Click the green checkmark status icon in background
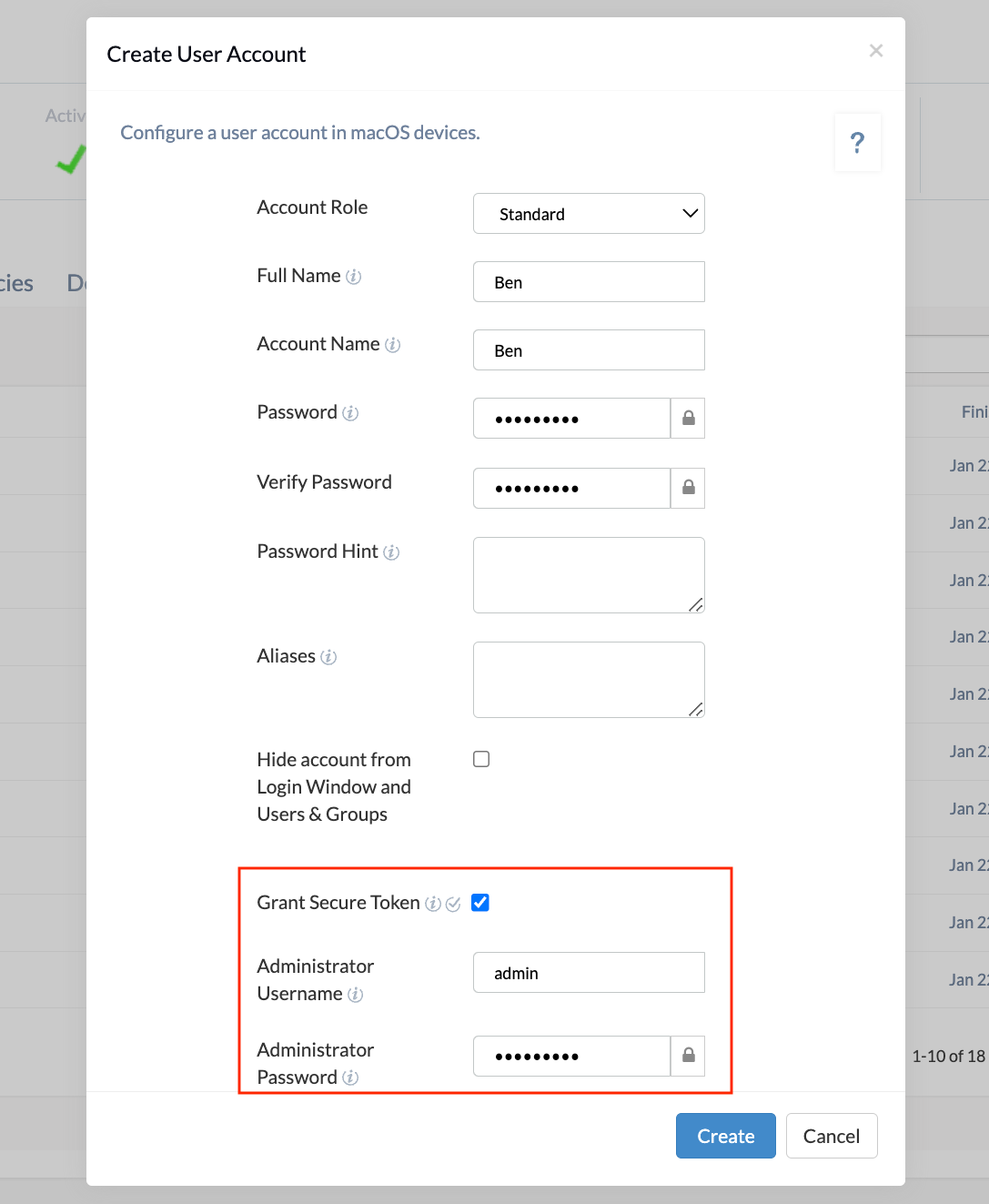This screenshot has height=1204, width=989. (x=70, y=159)
